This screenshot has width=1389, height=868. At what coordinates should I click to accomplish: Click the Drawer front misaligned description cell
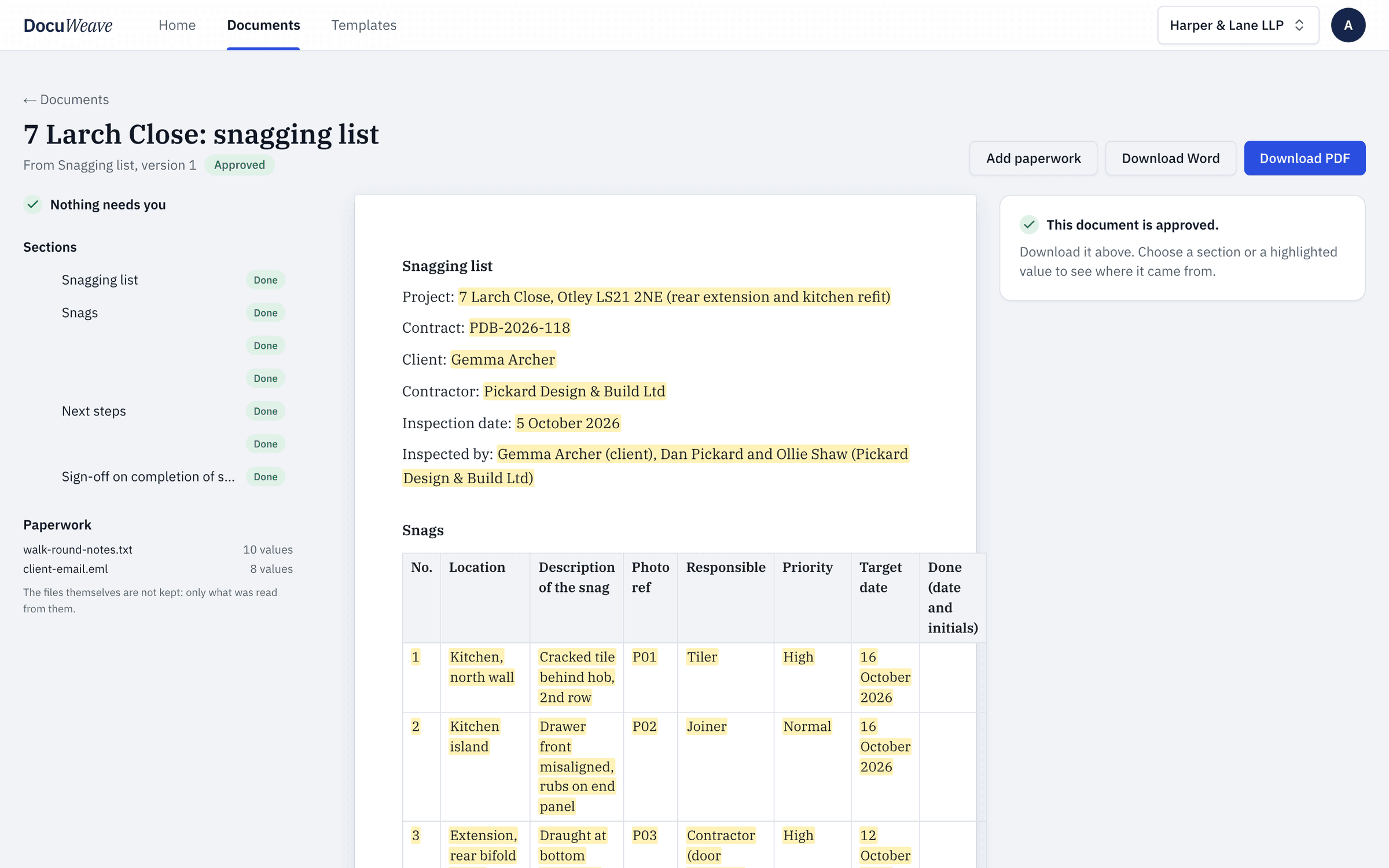577,767
